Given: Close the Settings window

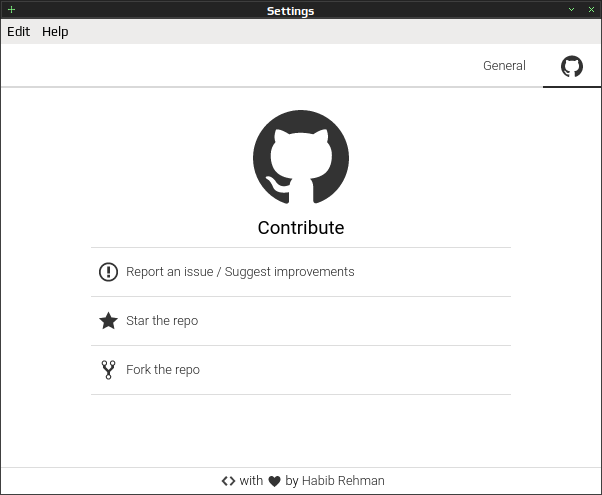Looking at the screenshot, I should click(591, 10).
